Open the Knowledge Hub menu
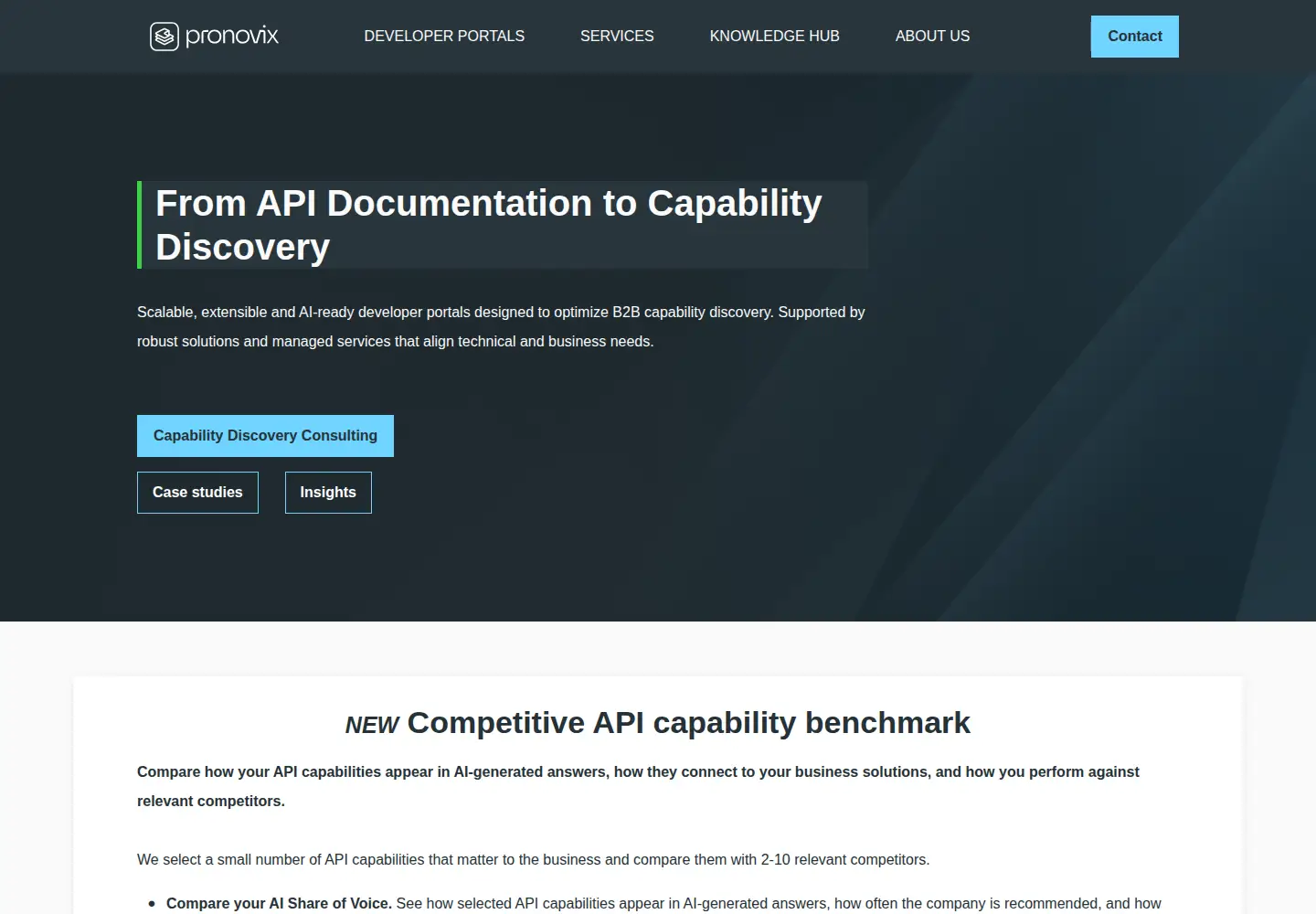The width and height of the screenshot is (1316, 914). pyautogui.click(x=774, y=37)
